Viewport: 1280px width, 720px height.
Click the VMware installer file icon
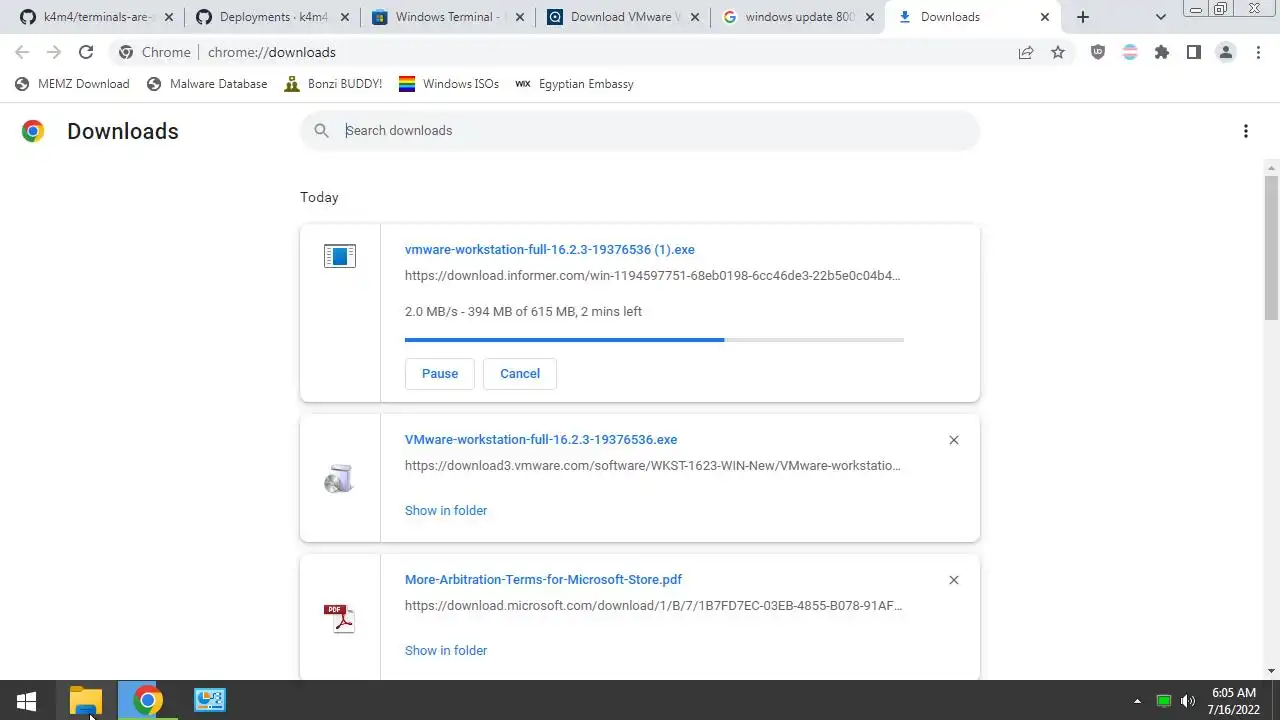click(339, 479)
